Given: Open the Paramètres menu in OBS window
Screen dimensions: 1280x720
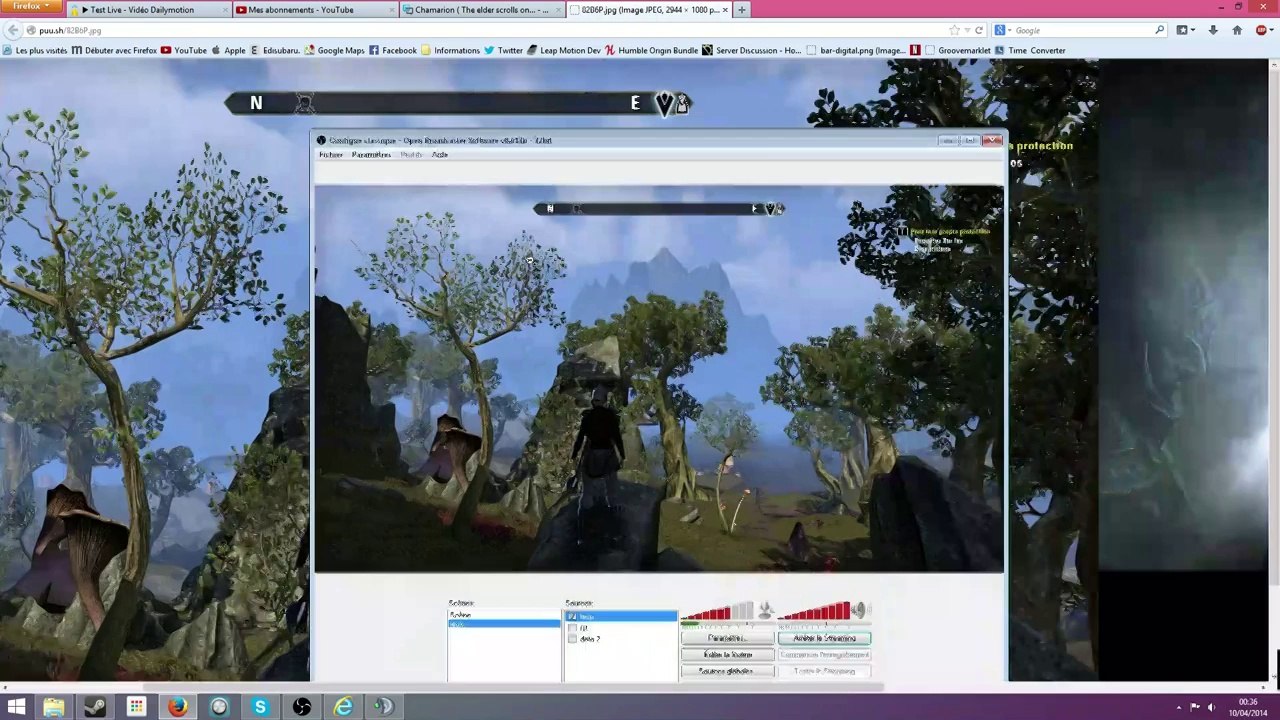Looking at the screenshot, I should click(x=371, y=155).
